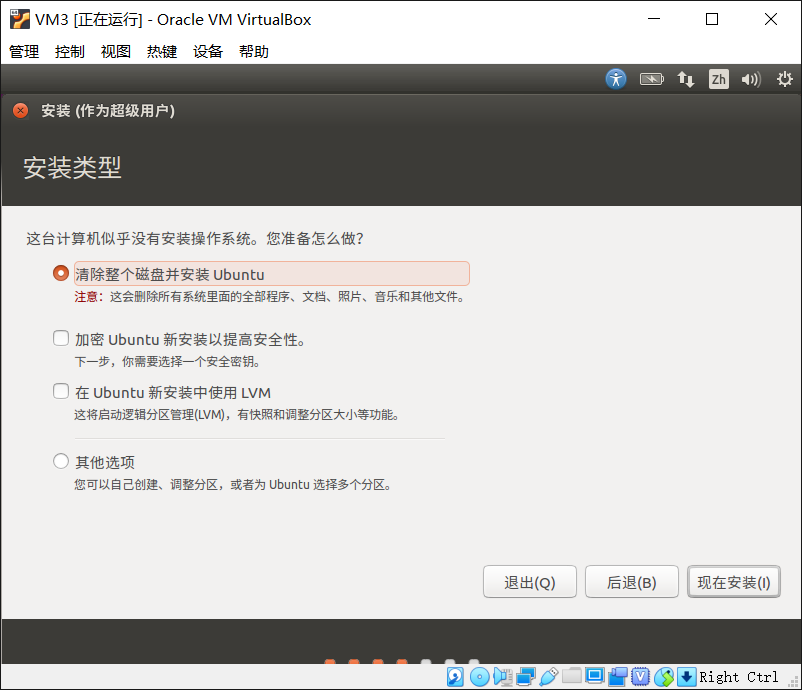Click the USB devices status icon
The height and width of the screenshot is (690, 802).
tap(548, 677)
